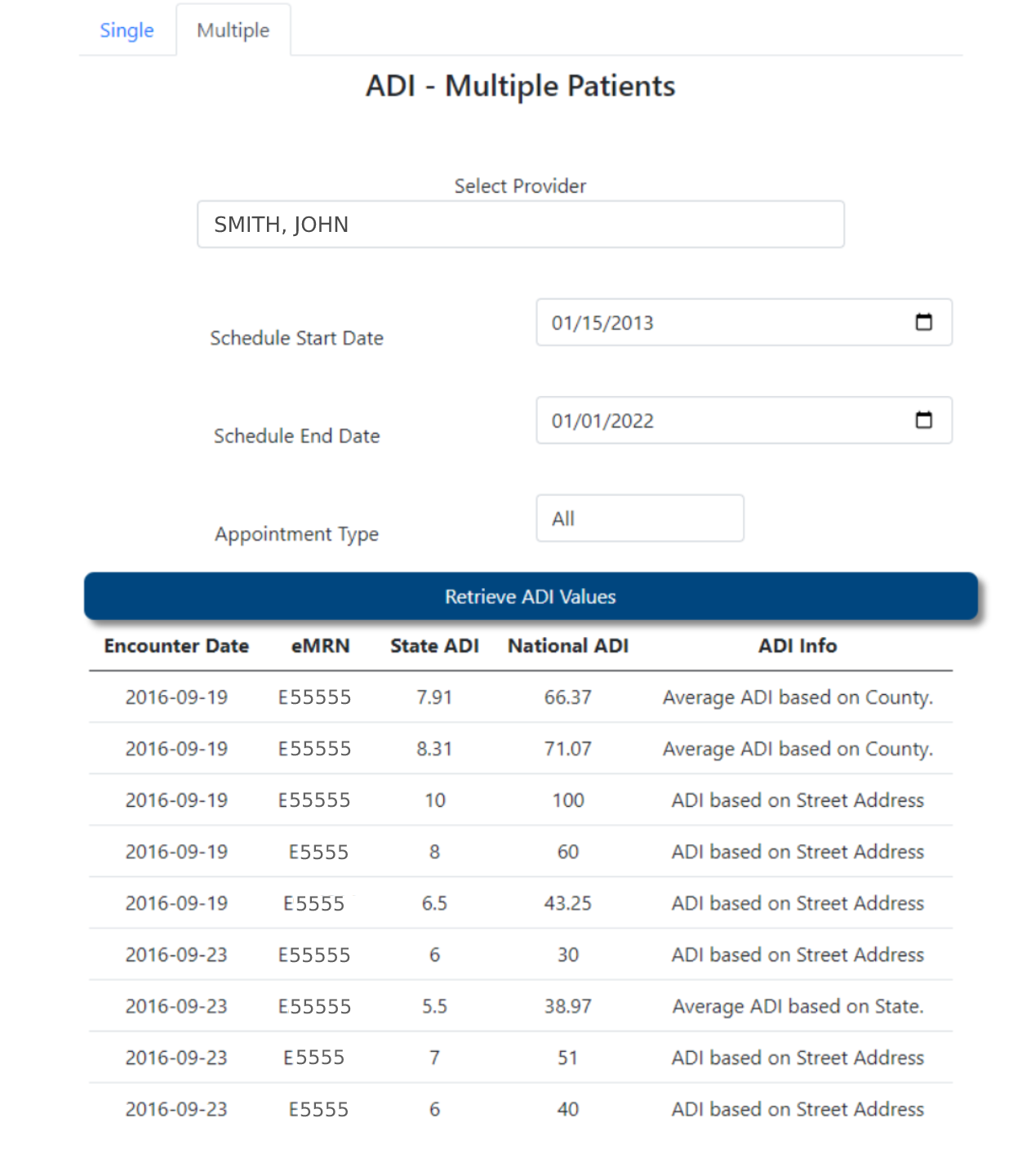
Task: Click the State ADI column header
Action: [x=434, y=646]
